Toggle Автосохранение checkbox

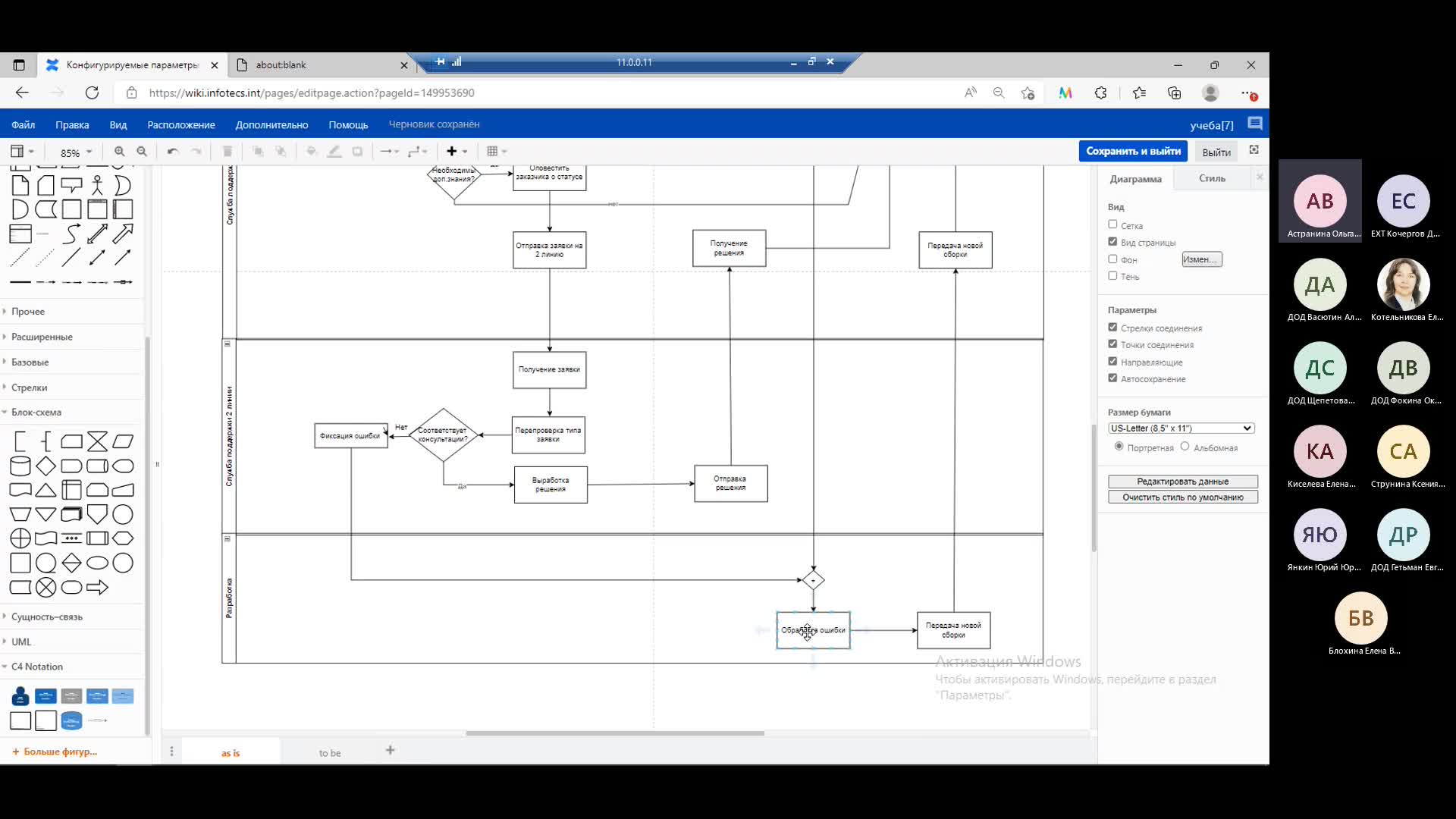[1112, 378]
